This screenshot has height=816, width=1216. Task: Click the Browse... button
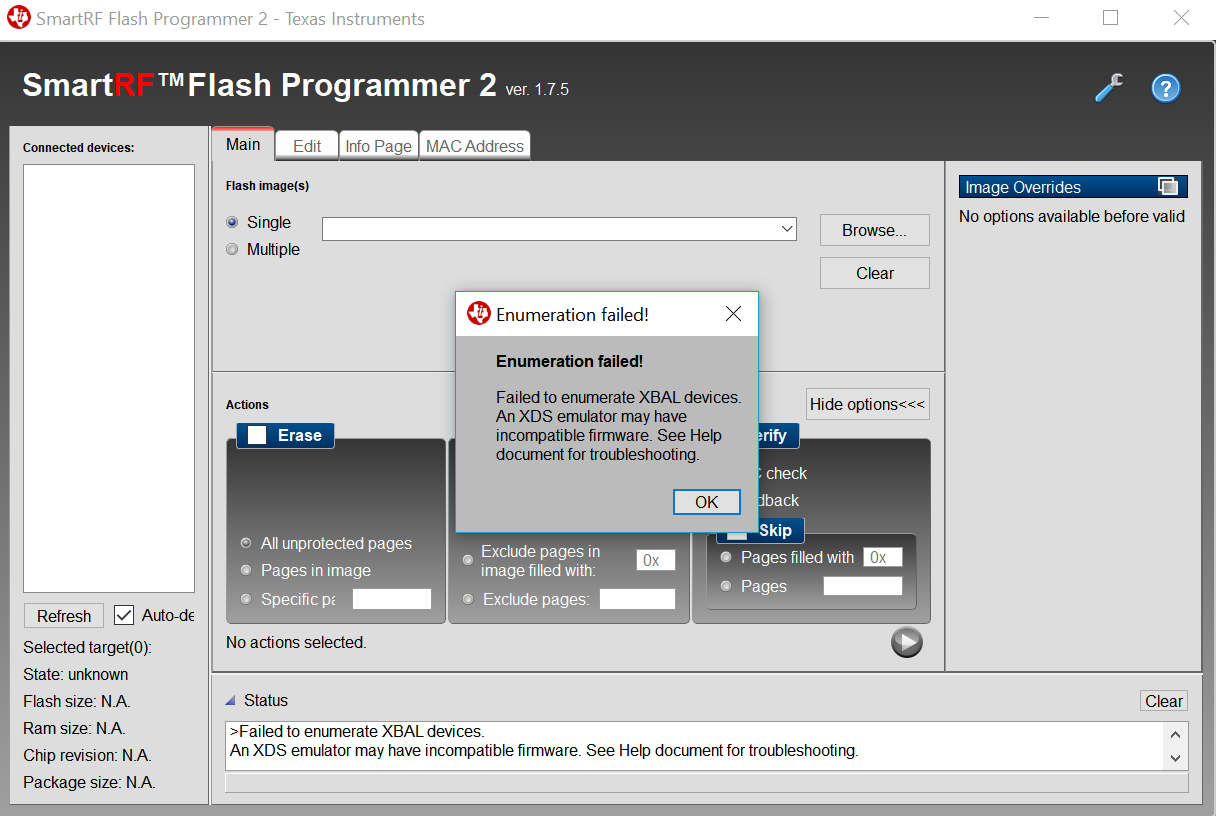(875, 230)
